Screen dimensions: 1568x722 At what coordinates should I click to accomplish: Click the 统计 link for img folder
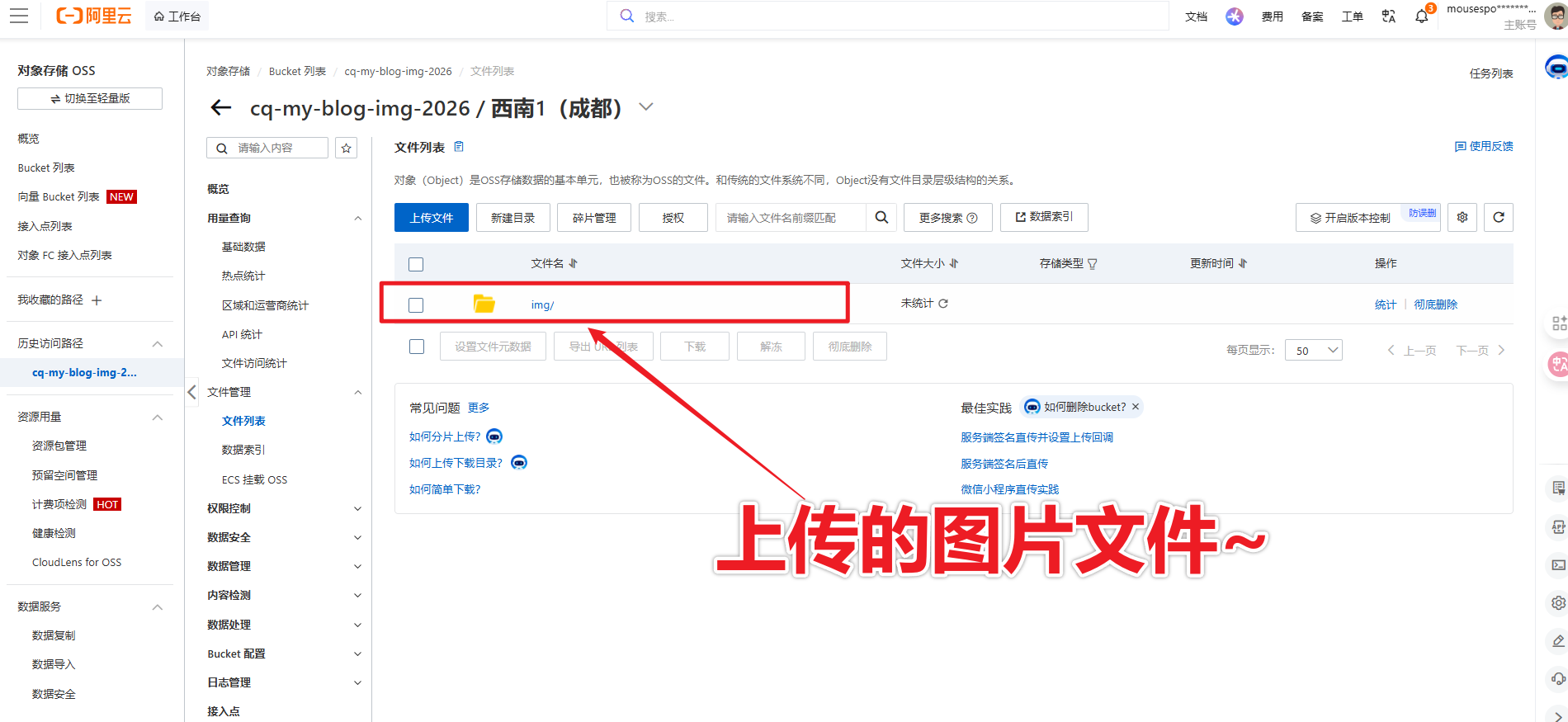(1386, 304)
